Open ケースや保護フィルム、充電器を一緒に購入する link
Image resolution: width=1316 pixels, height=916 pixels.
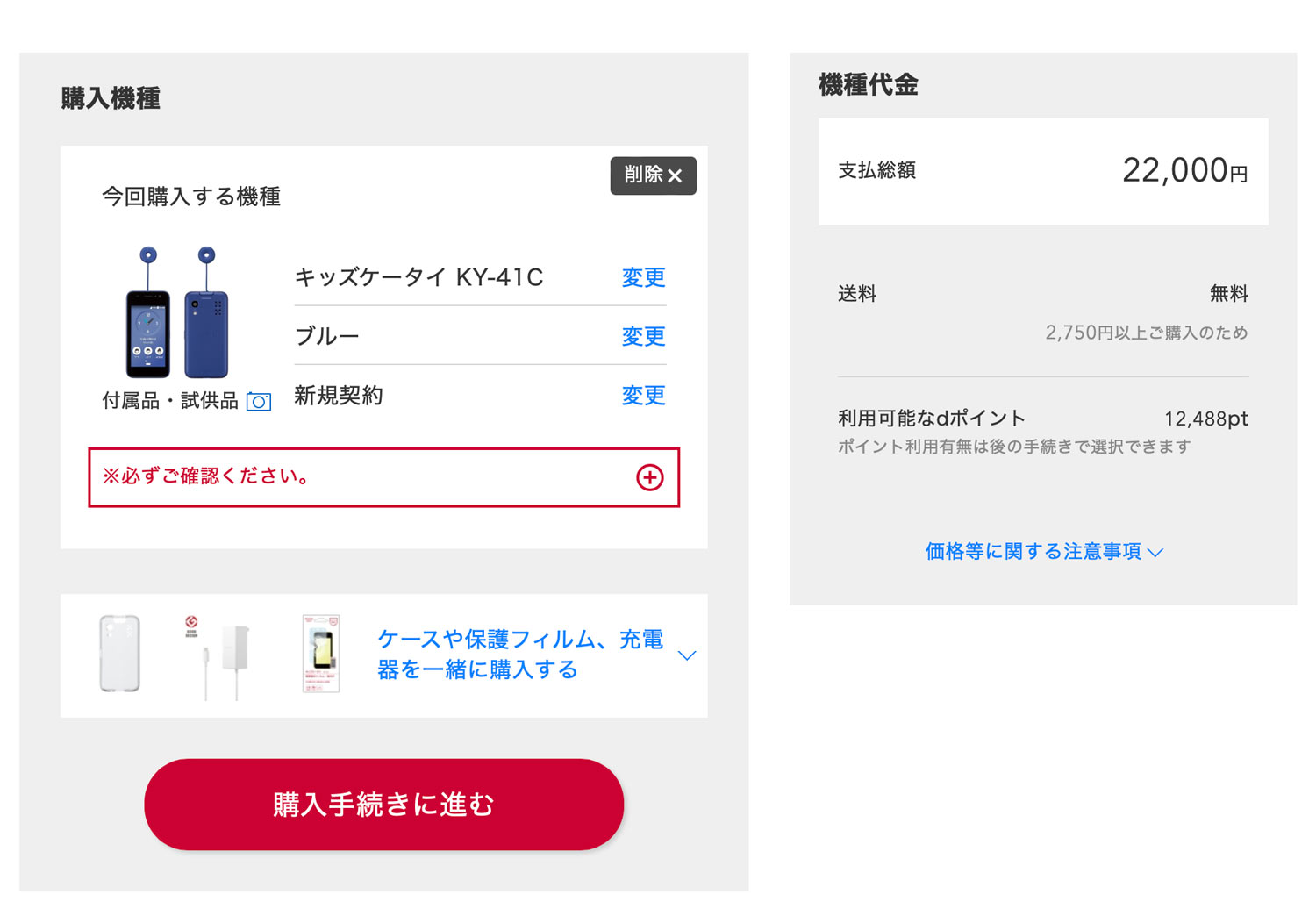click(520, 655)
